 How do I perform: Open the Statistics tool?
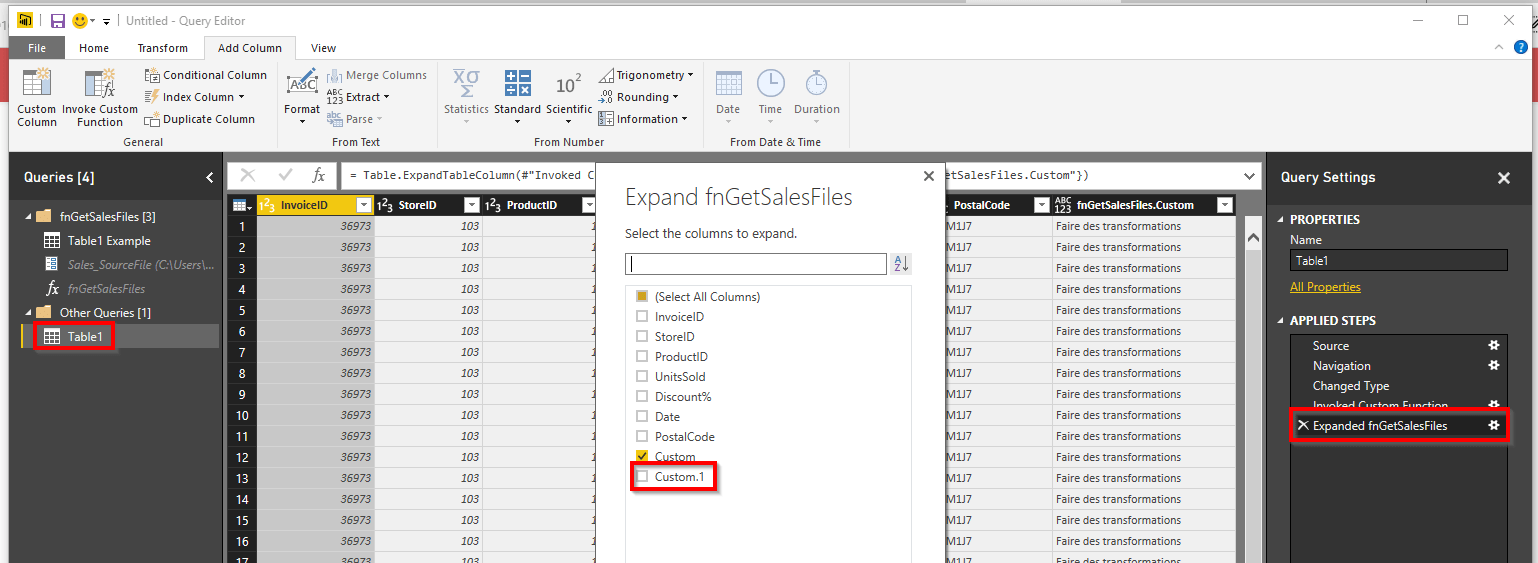coord(466,86)
